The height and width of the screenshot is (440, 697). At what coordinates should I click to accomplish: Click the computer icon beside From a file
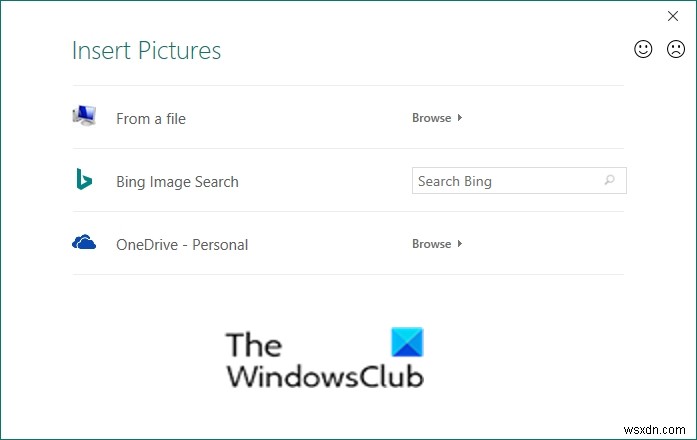(x=84, y=116)
